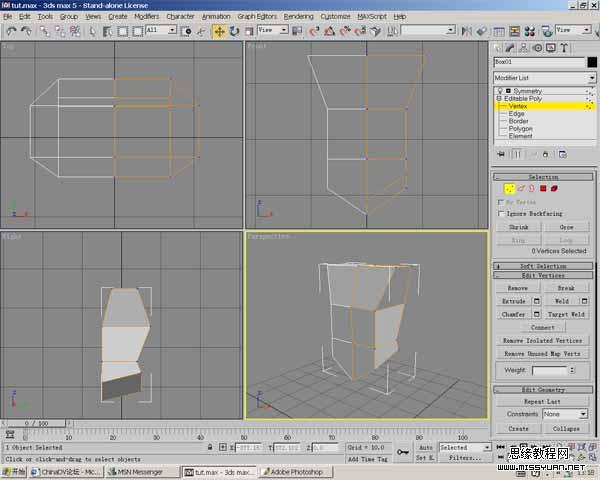Click the Grow selection button

[566, 227]
